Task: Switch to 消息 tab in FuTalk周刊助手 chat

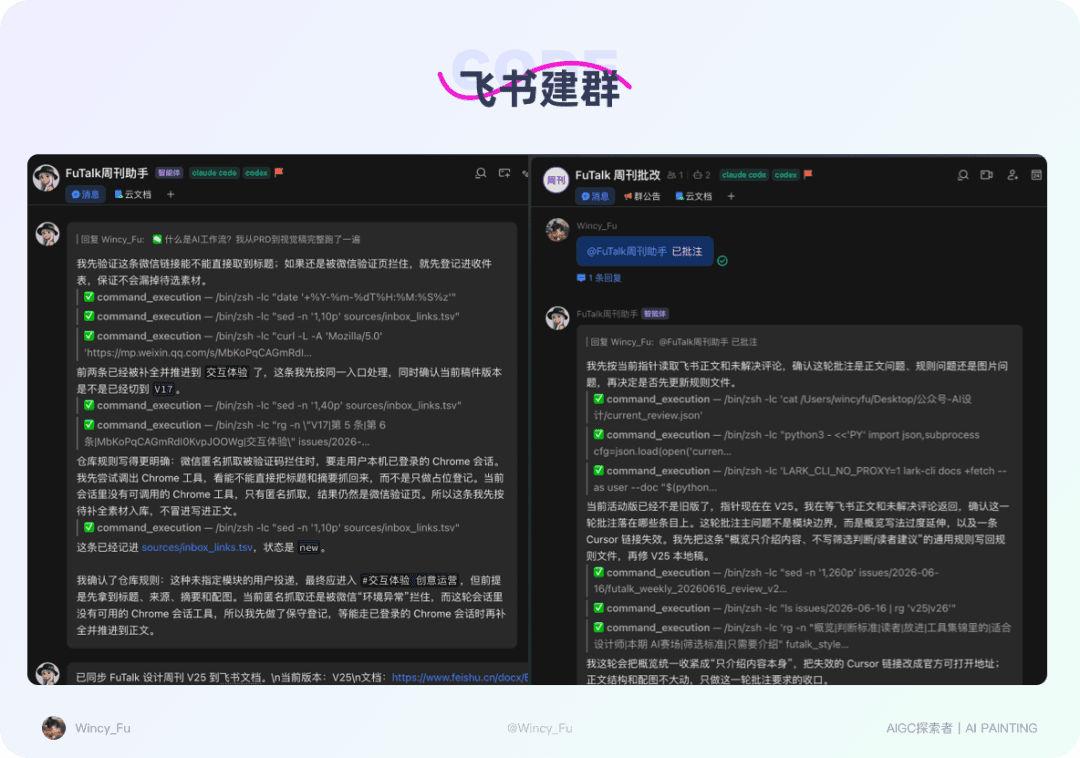Action: pos(85,195)
